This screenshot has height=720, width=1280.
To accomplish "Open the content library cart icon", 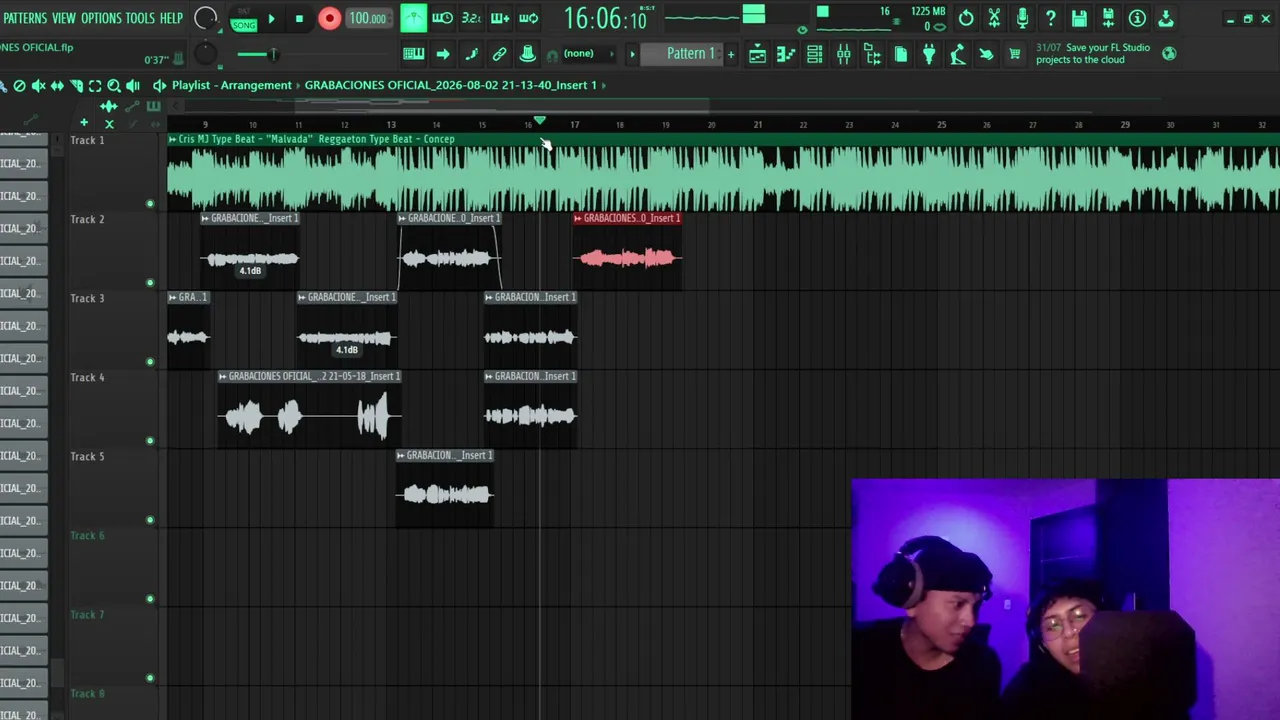I will tap(1015, 54).
